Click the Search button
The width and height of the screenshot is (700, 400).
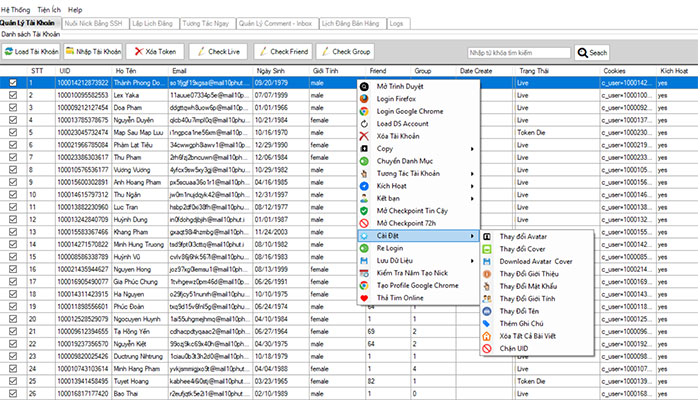tap(592, 53)
